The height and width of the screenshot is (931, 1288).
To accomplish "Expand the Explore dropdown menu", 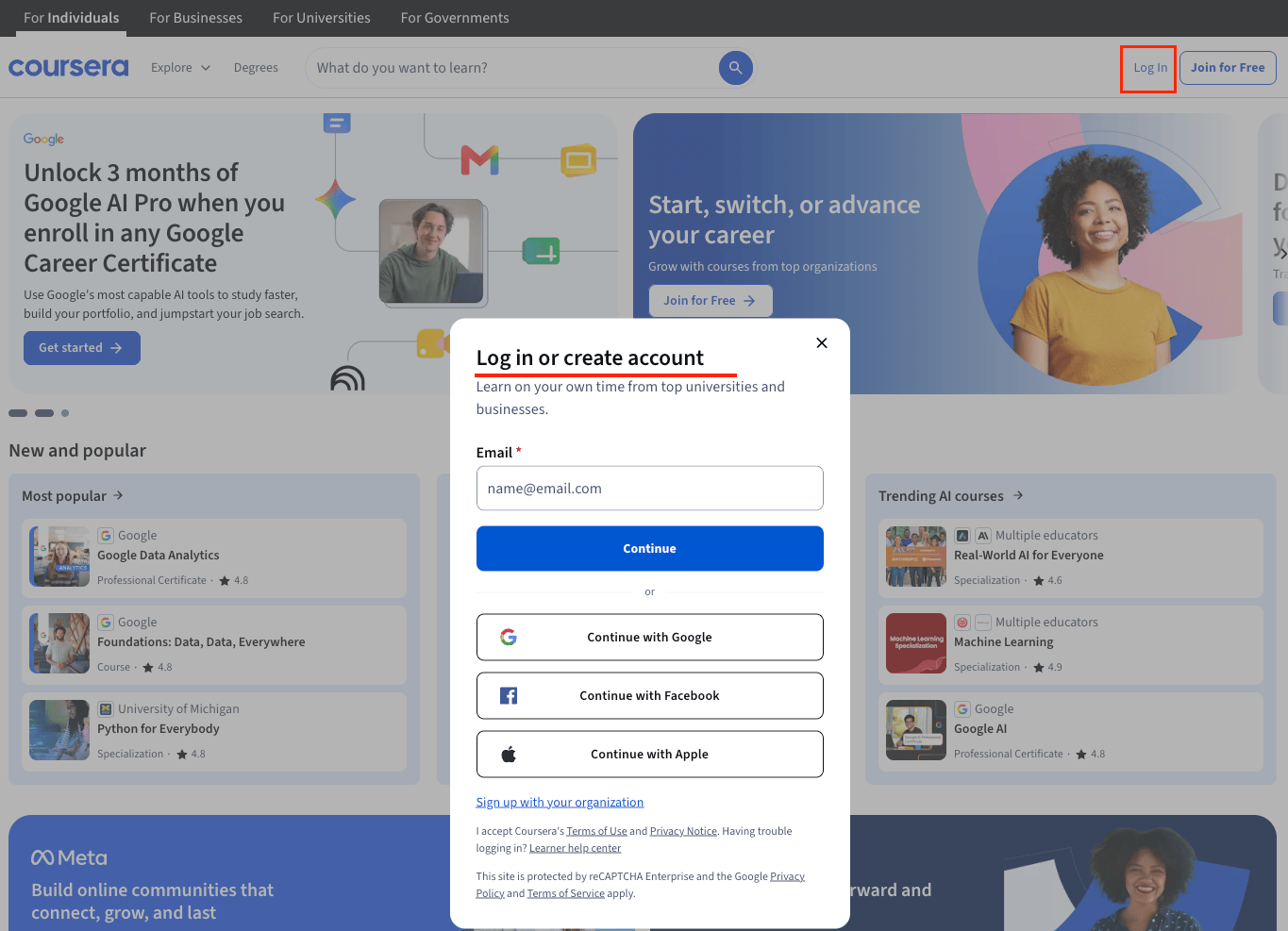I will pos(181,68).
